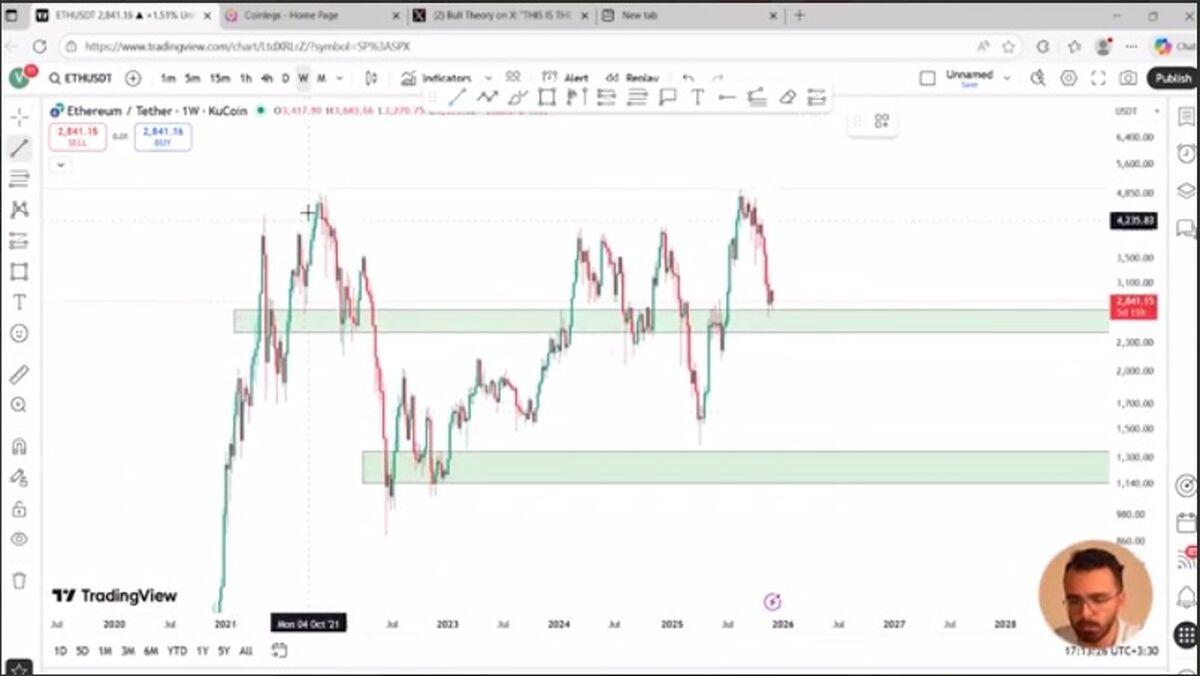Click the add symbol plus button
Screen dimensions: 1200x676
tap(133, 78)
